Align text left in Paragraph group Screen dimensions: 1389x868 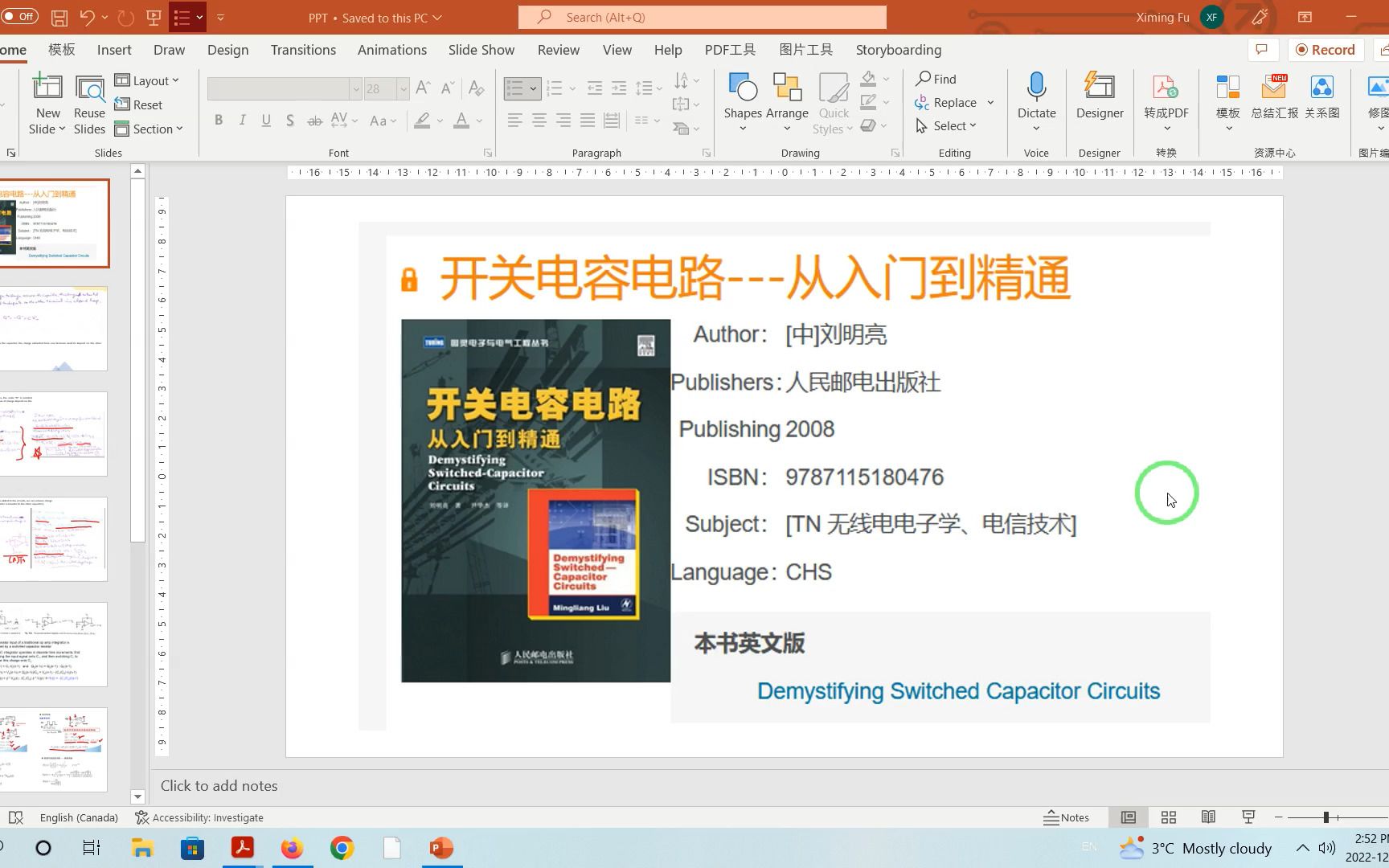pos(515,121)
